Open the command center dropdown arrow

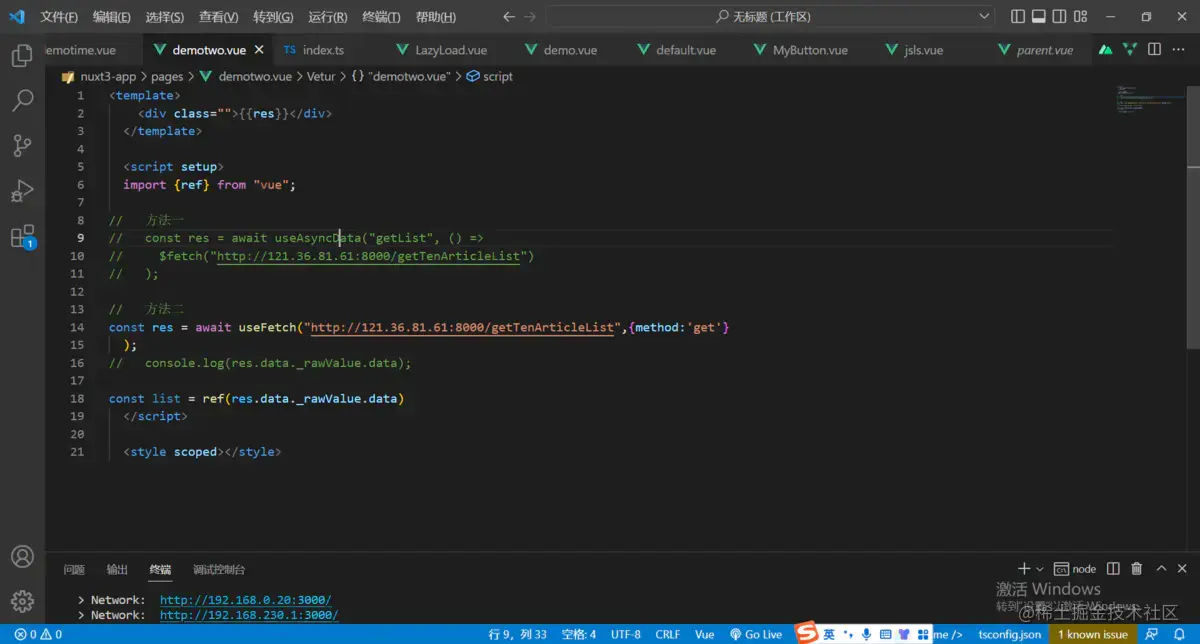click(x=985, y=17)
